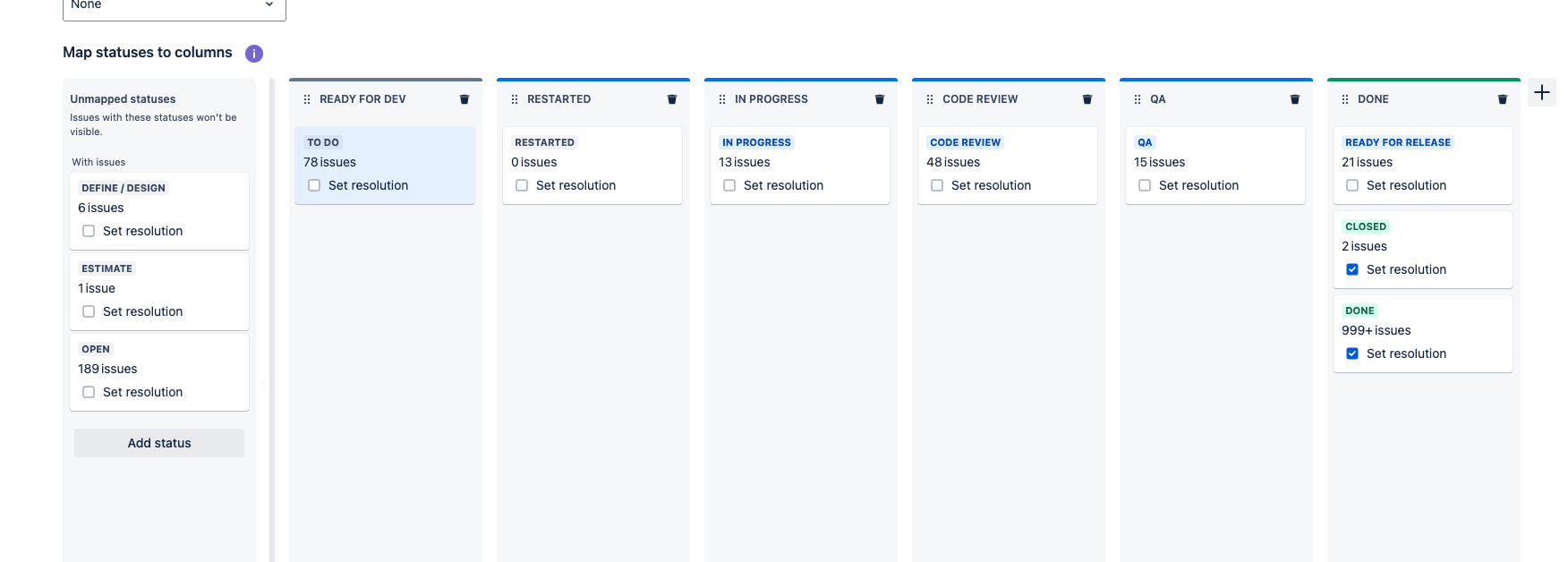
Task: Delete the CODE REVIEW column
Action: [1087, 99]
